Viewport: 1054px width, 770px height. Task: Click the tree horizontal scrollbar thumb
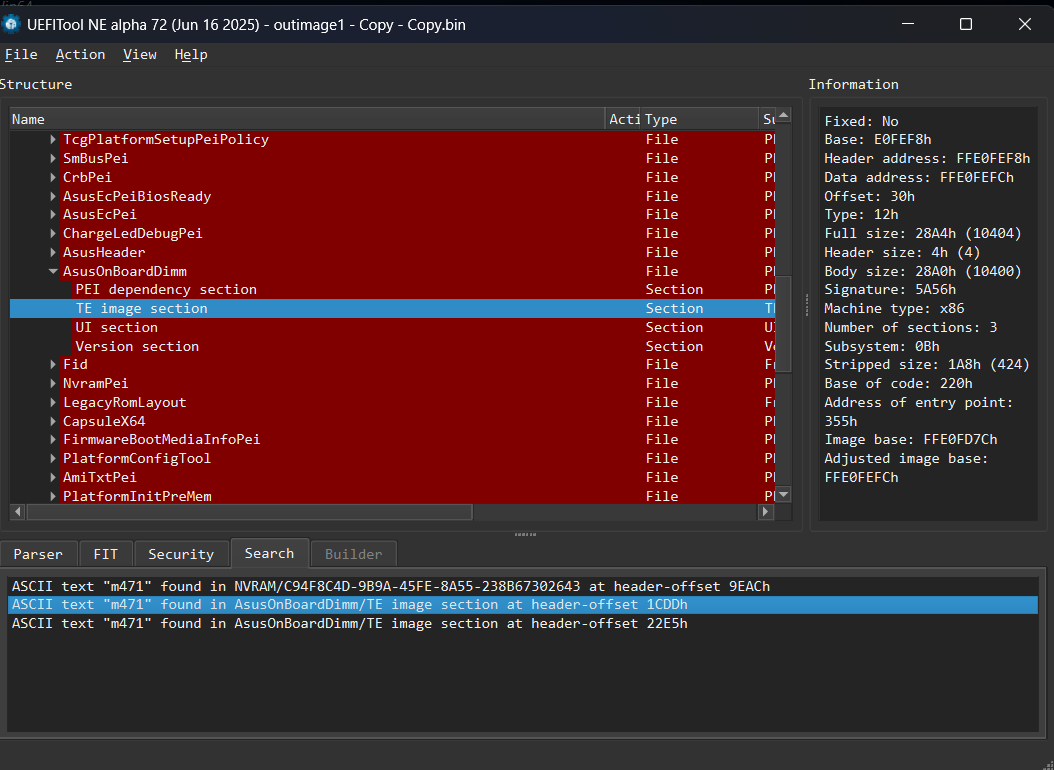pos(249,511)
